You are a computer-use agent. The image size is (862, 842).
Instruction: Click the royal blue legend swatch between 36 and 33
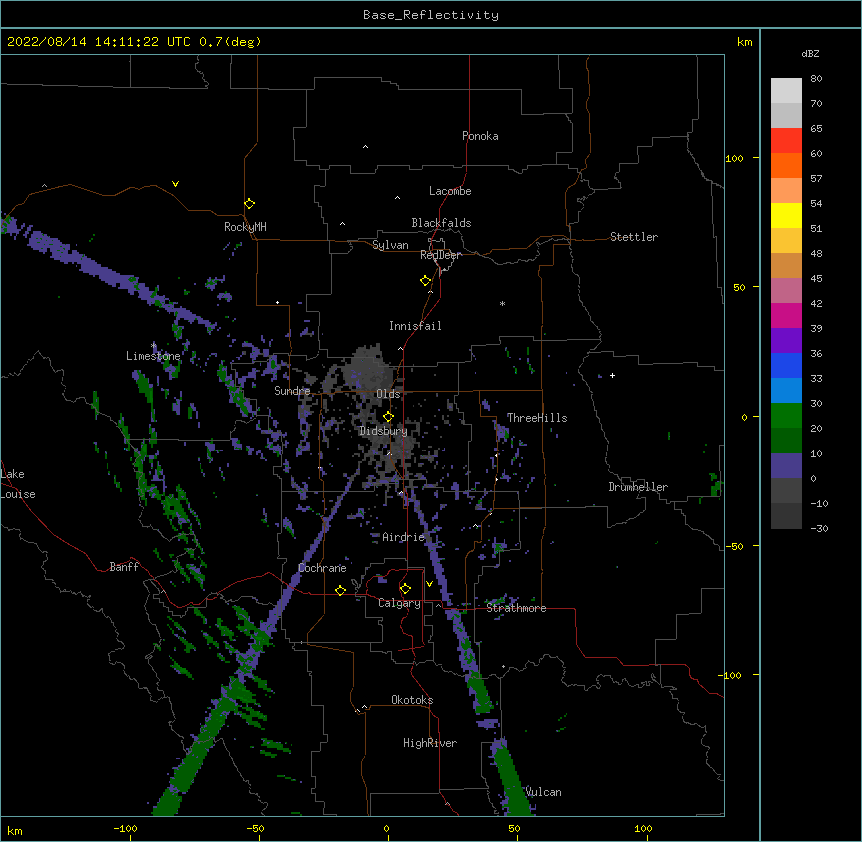pos(786,365)
